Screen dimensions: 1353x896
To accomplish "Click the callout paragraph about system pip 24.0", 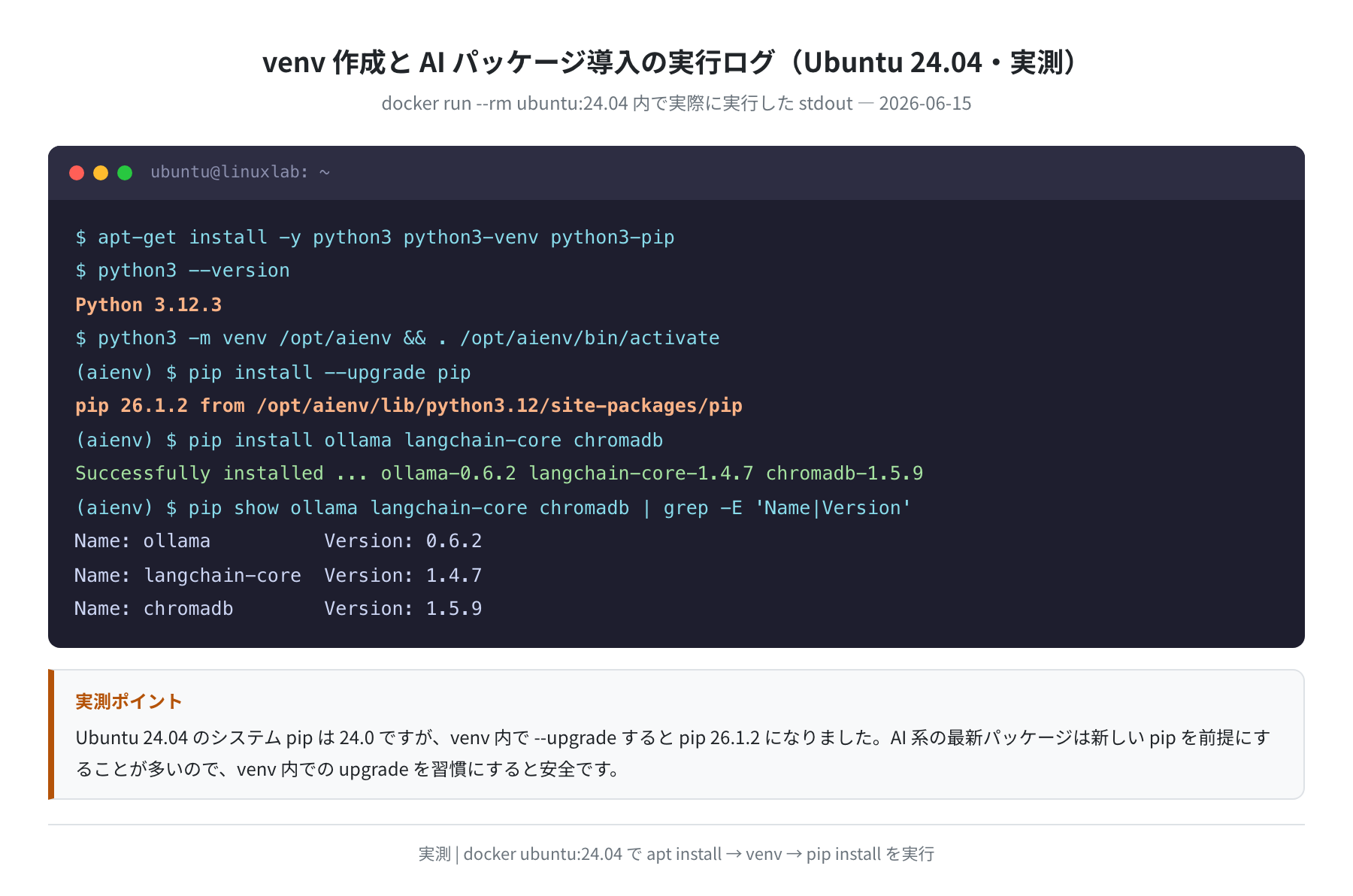I will point(673,753).
